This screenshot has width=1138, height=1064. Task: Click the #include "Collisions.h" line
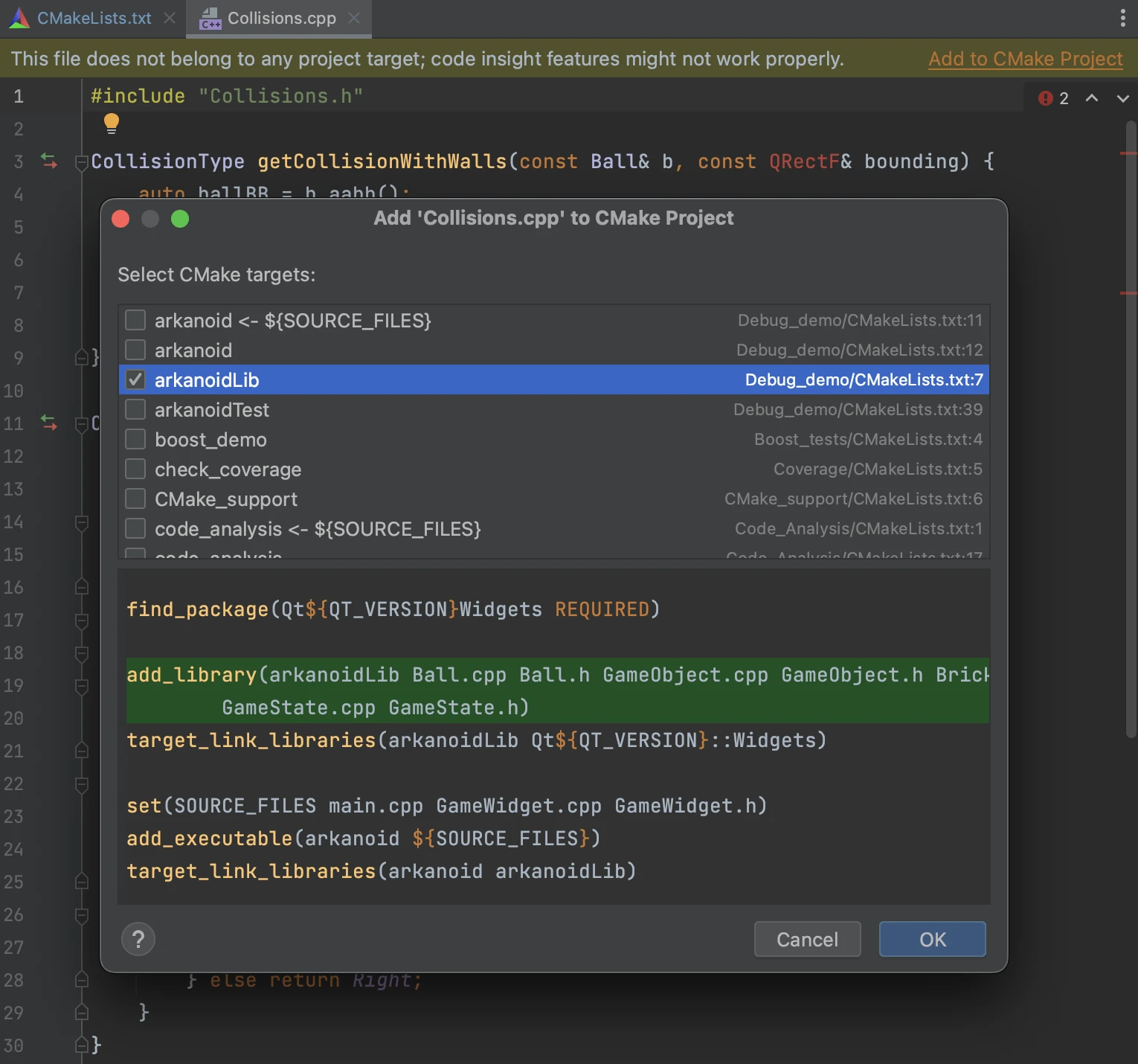click(227, 96)
